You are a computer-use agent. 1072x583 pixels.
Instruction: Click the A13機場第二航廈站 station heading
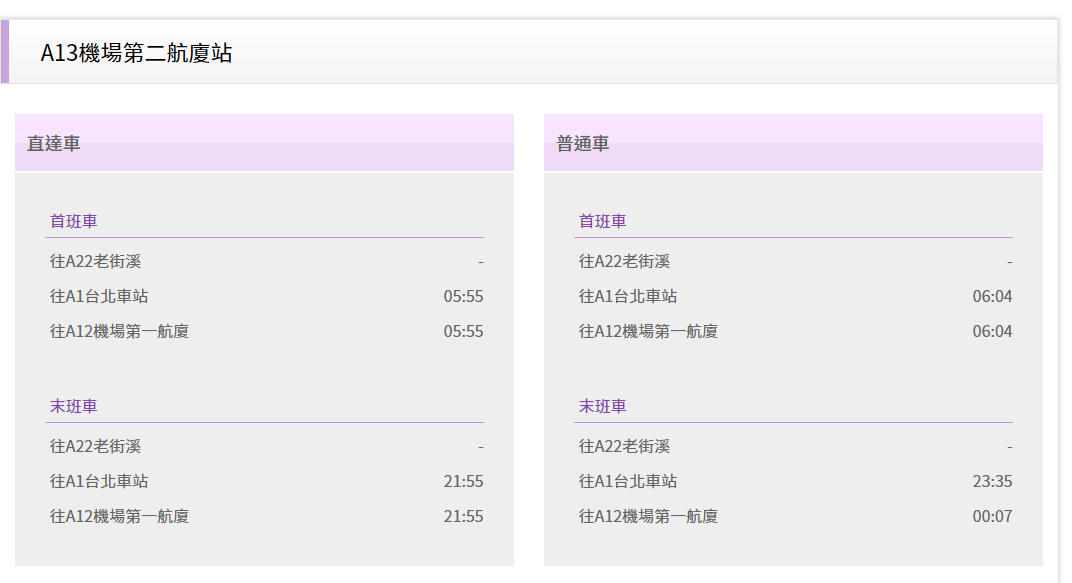click(x=136, y=53)
